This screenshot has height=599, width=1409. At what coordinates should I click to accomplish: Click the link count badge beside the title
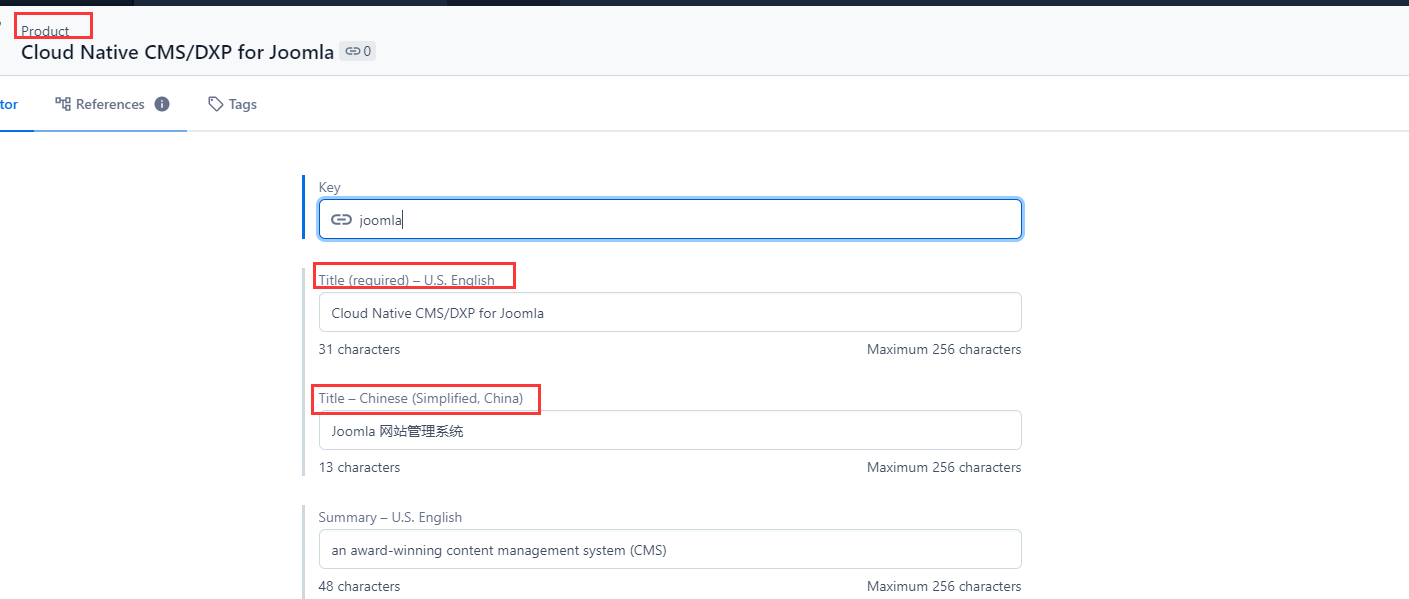click(357, 51)
